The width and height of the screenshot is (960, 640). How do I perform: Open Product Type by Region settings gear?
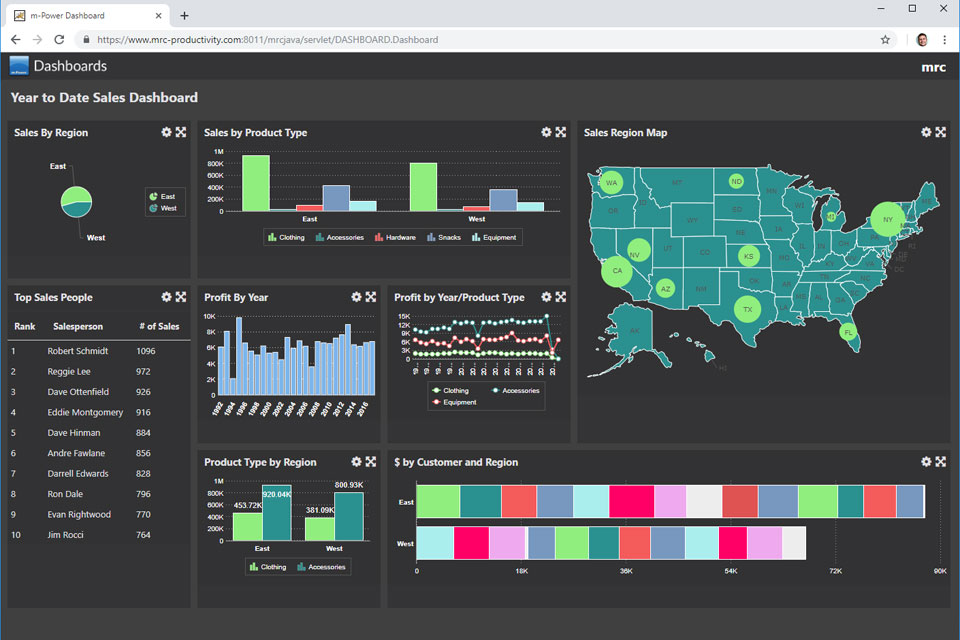pos(356,462)
